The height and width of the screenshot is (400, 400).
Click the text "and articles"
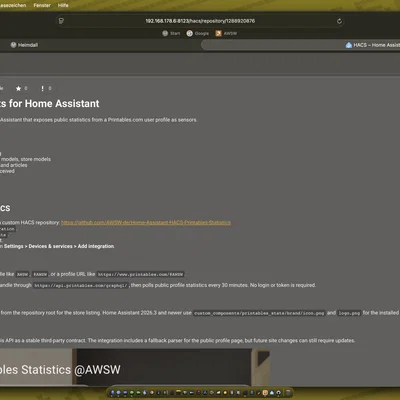(x=14, y=165)
